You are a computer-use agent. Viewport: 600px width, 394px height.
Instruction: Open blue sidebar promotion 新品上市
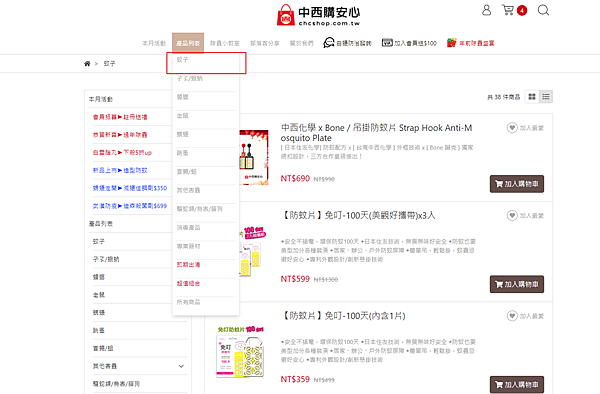tap(120, 170)
